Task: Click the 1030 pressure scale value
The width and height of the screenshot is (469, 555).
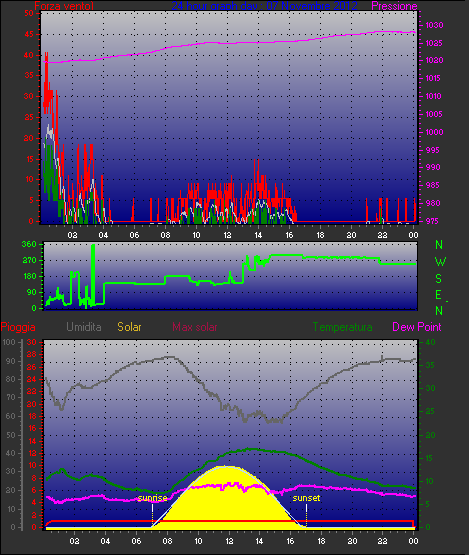Action: (x=434, y=25)
